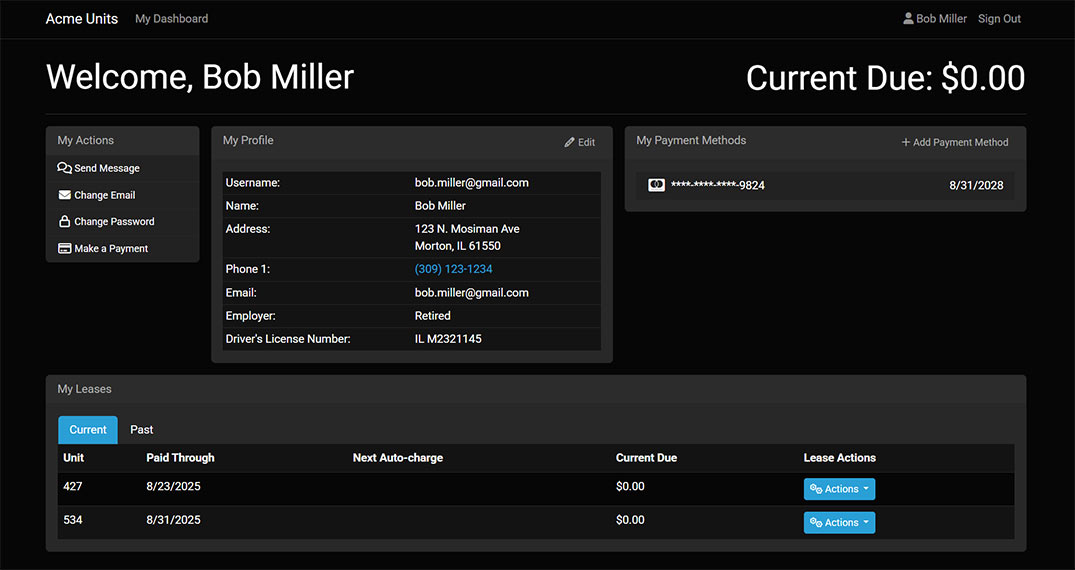Click unit number 534 in leases table
The image size is (1075, 570).
click(x=73, y=520)
